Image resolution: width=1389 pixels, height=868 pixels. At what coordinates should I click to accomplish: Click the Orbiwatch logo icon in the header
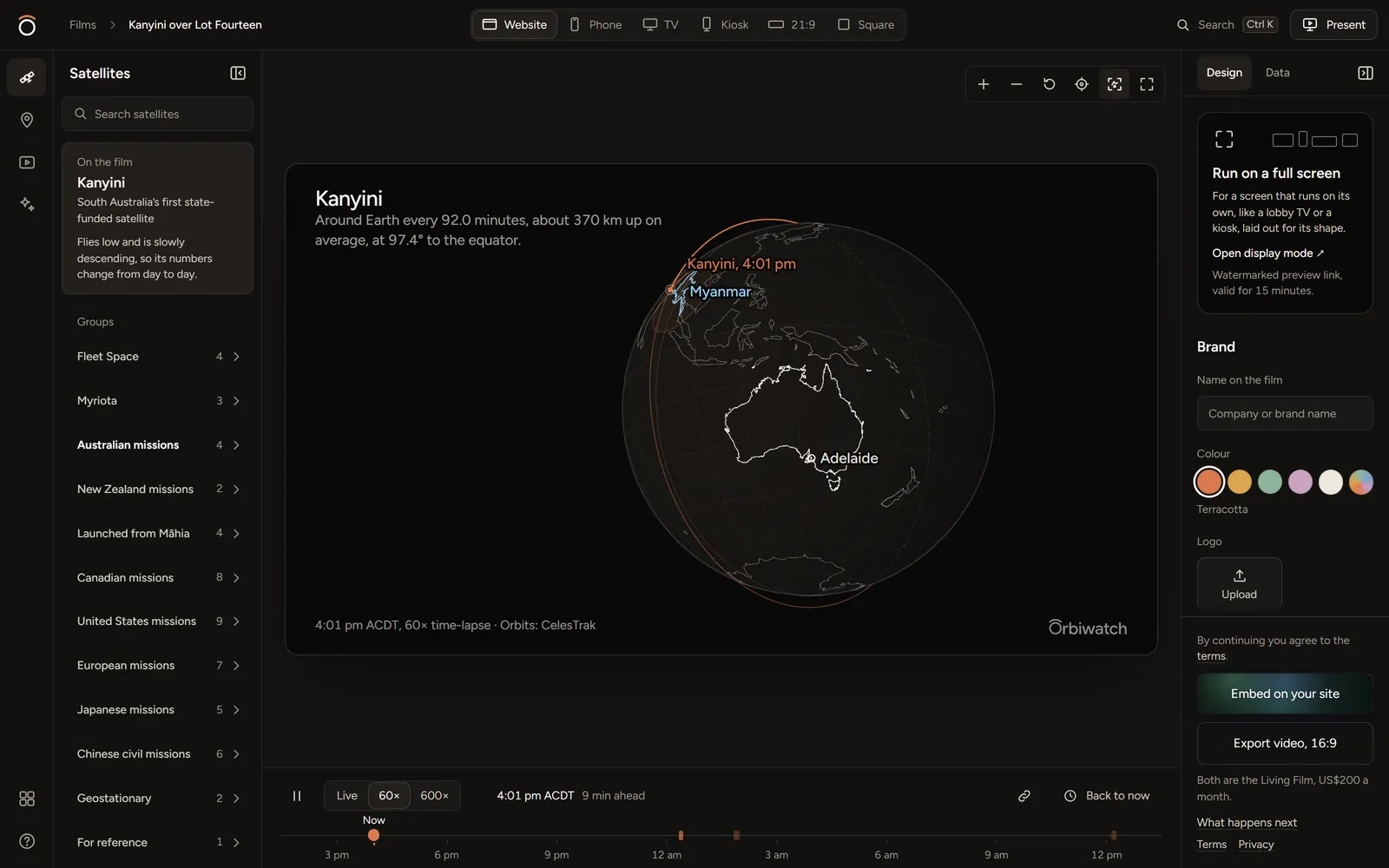point(27,25)
